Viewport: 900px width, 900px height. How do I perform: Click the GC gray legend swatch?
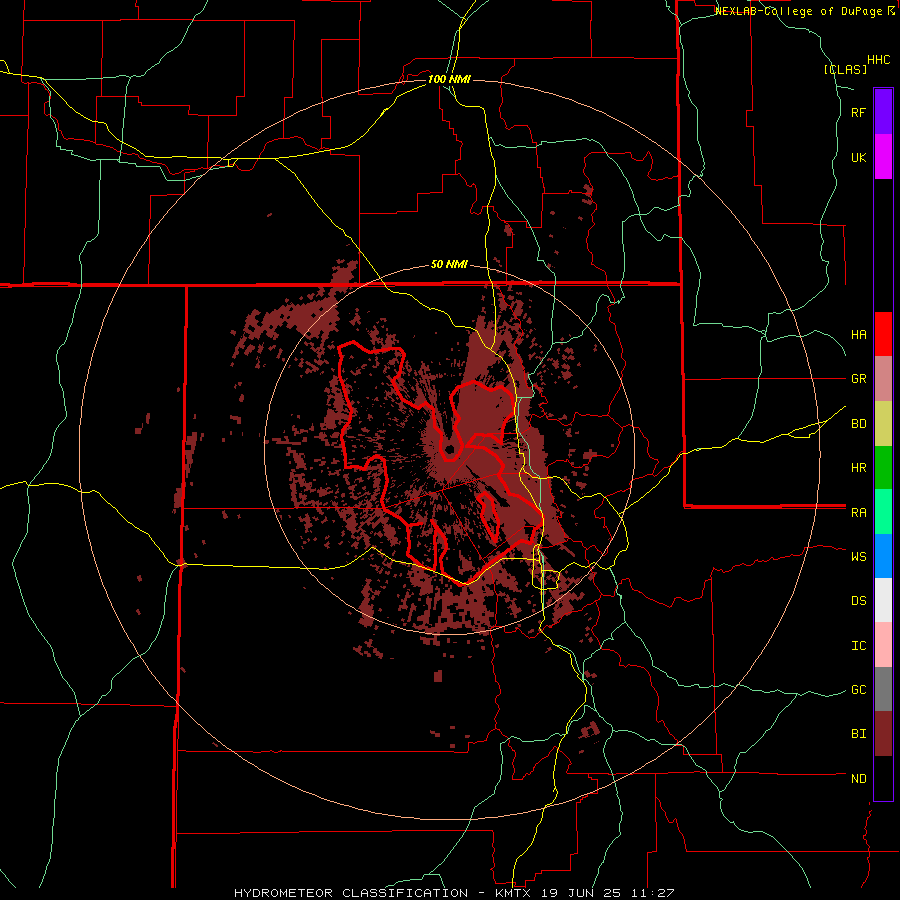[883, 689]
